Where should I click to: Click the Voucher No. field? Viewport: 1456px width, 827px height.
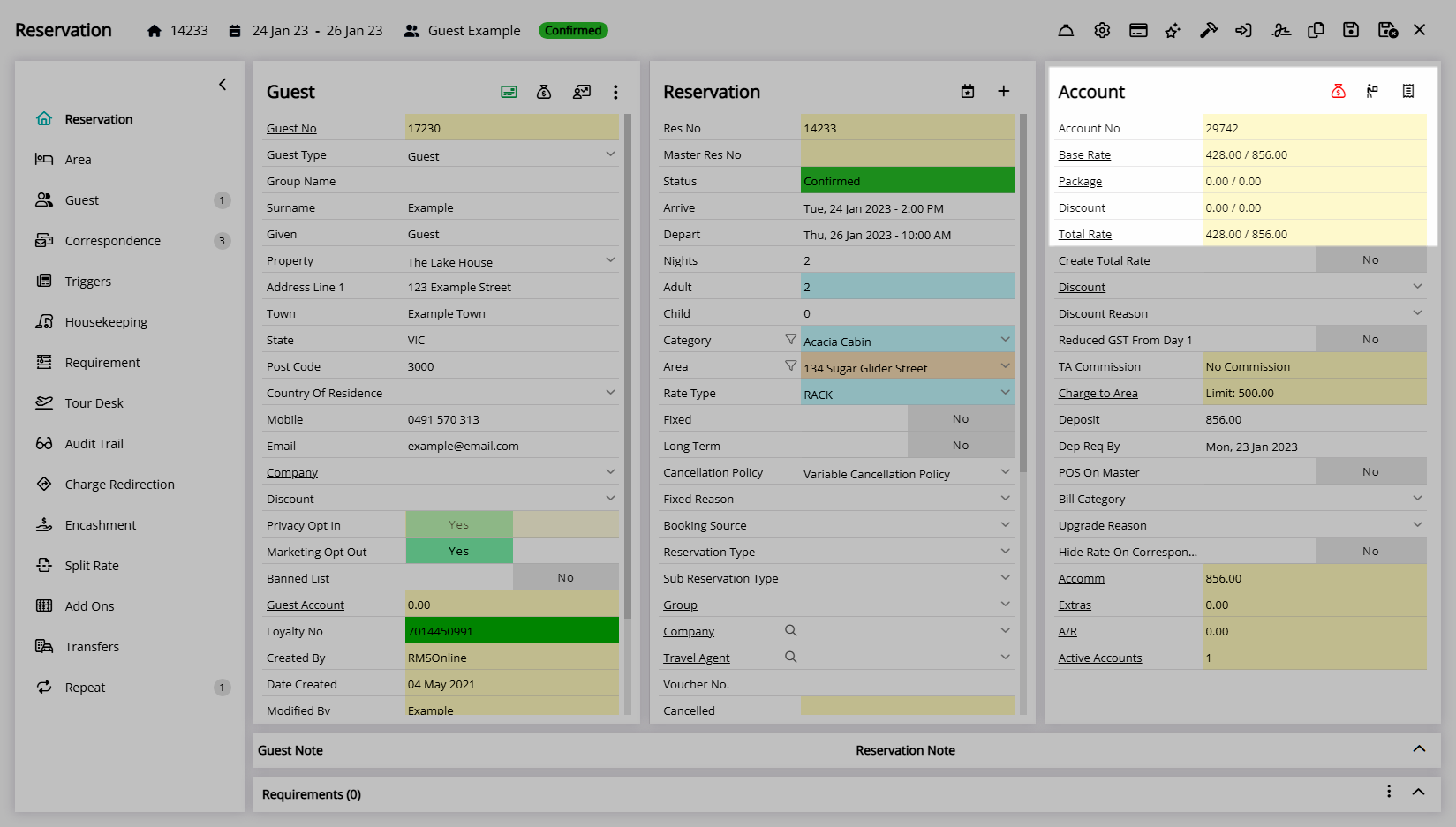pyautogui.click(x=908, y=684)
